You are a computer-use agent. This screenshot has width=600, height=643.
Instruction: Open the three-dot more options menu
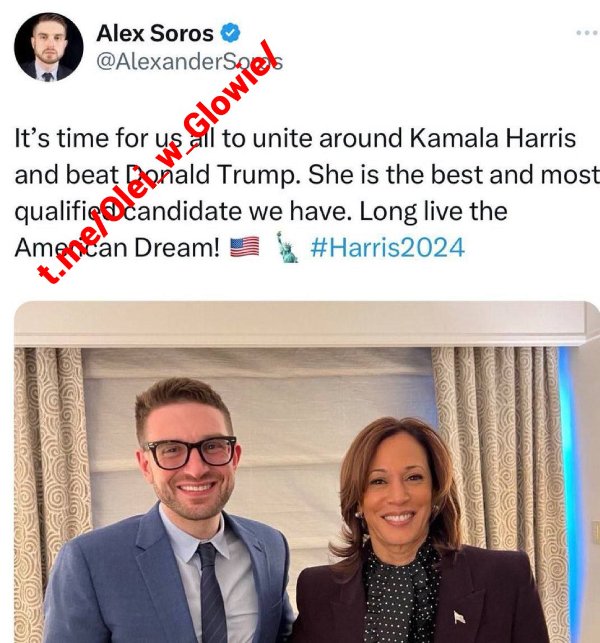click(x=586, y=33)
